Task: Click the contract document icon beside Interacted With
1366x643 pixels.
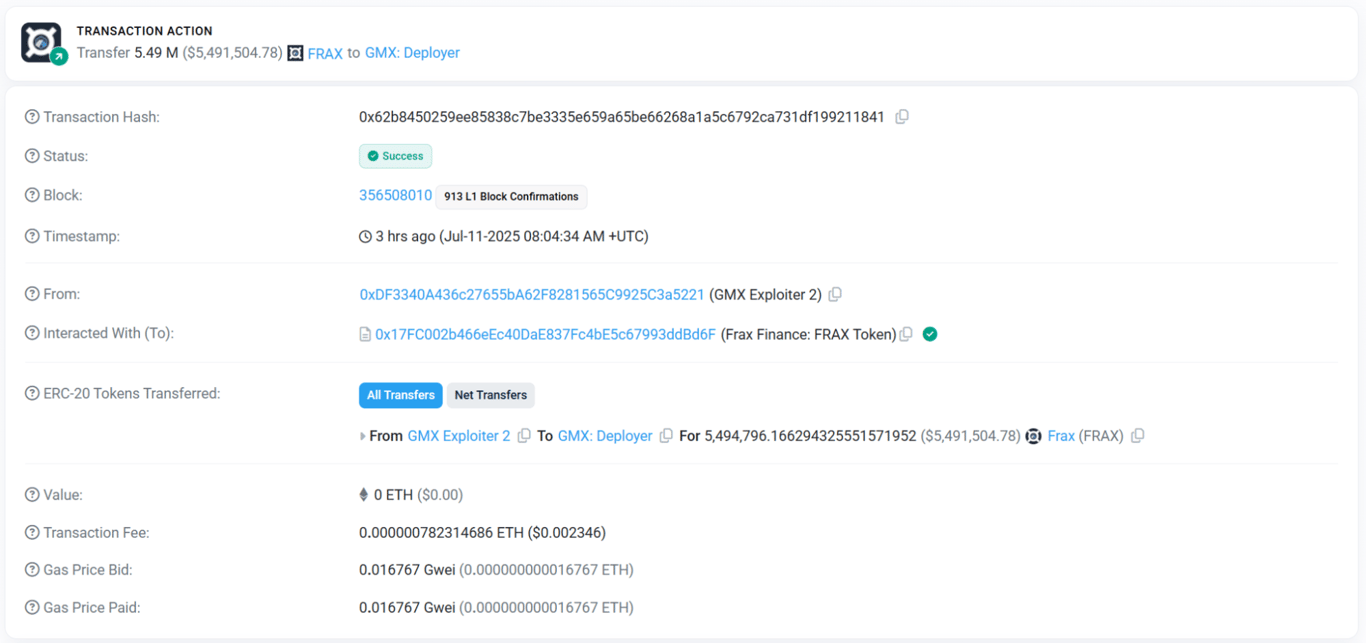Action: pos(364,333)
